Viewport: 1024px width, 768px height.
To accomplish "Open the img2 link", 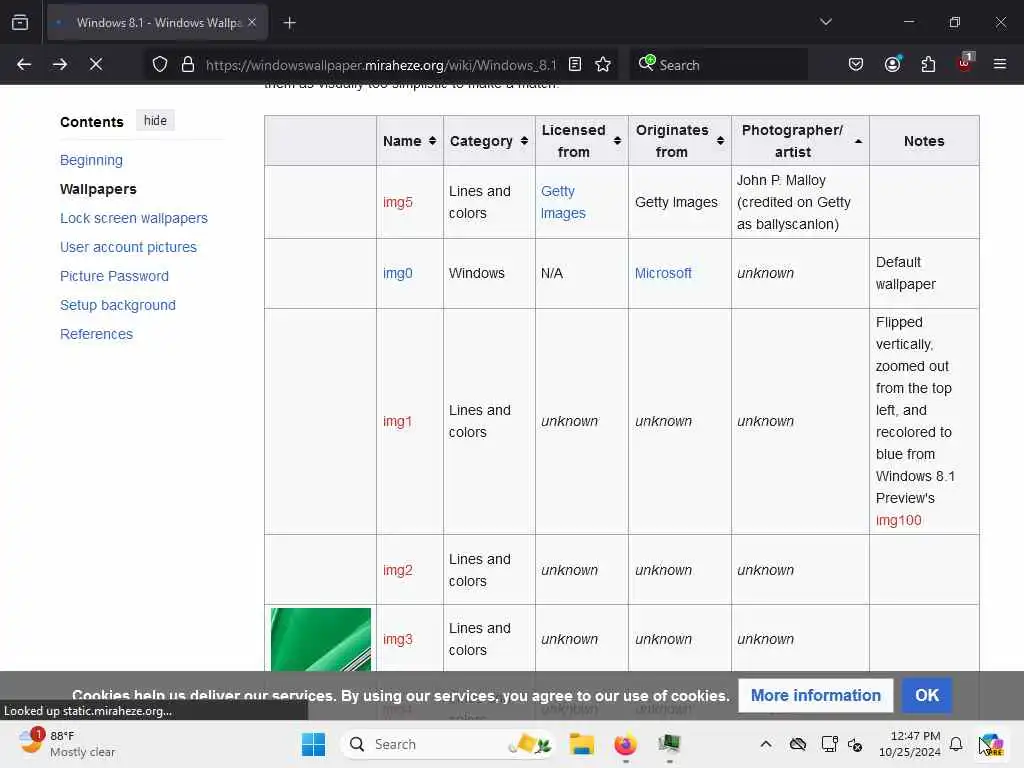I will [x=398, y=570].
